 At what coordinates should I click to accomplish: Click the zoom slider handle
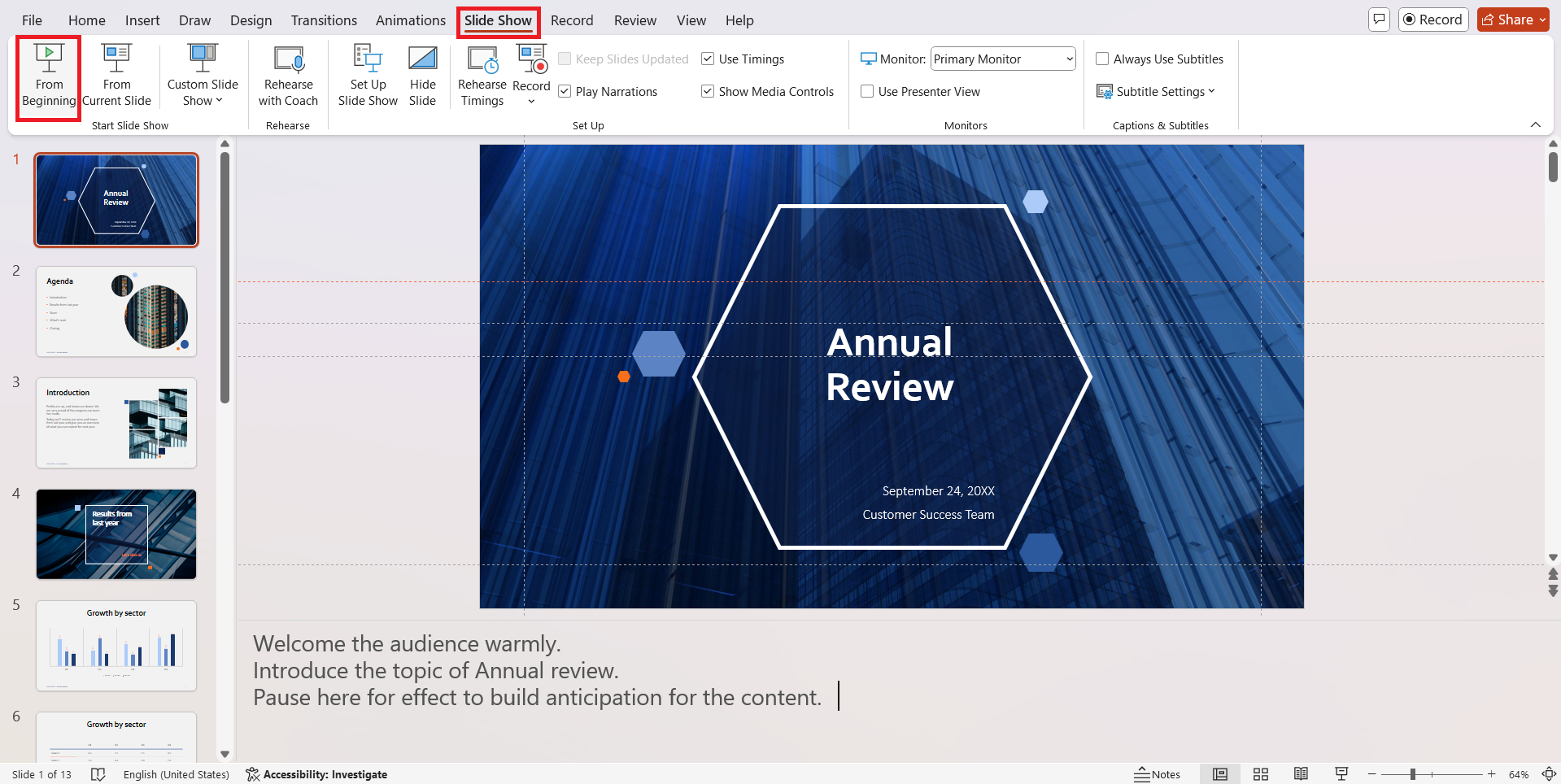tap(1413, 774)
